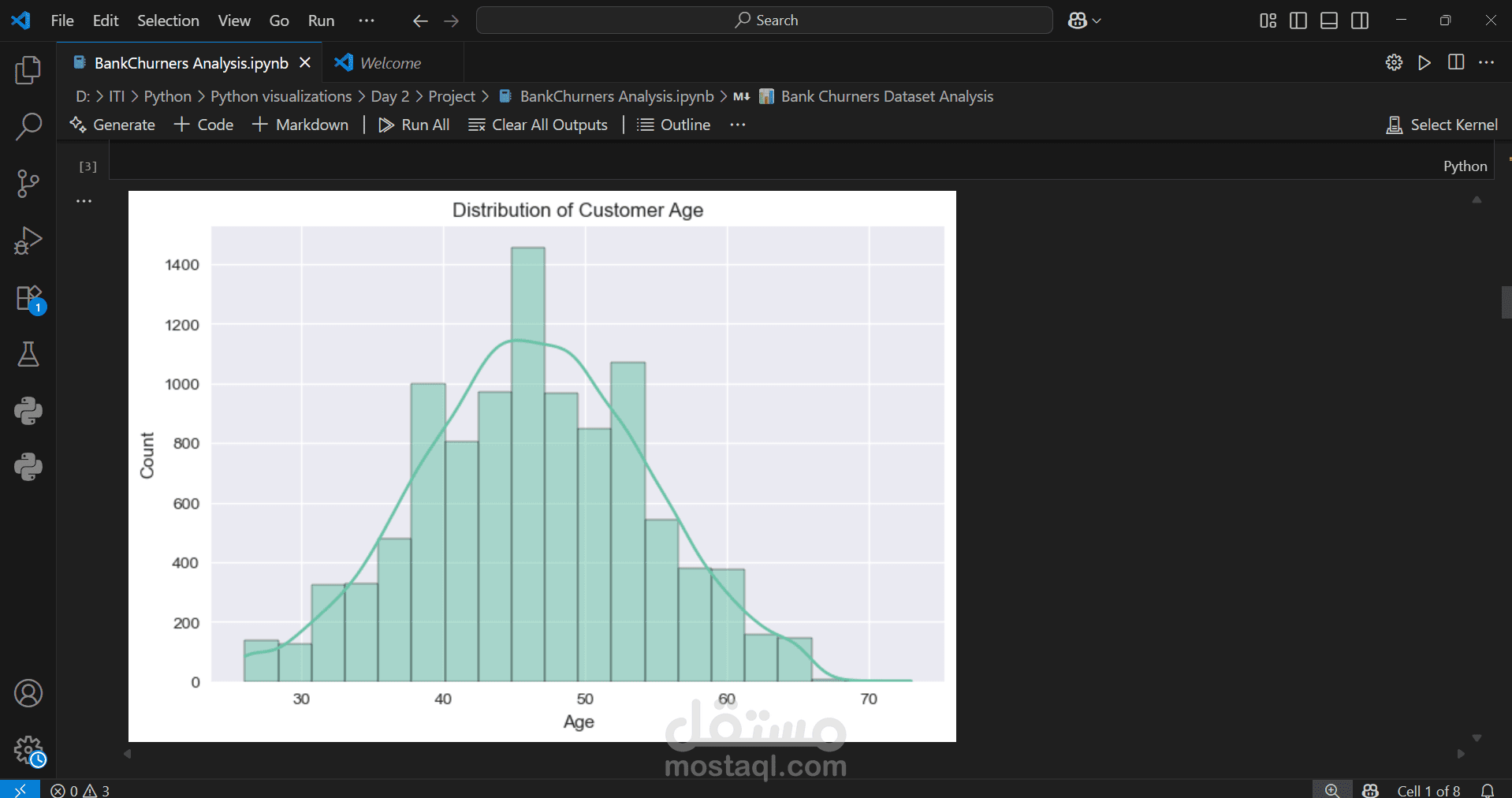The width and height of the screenshot is (1512, 798).
Task: Open the Run menu
Action: (321, 21)
